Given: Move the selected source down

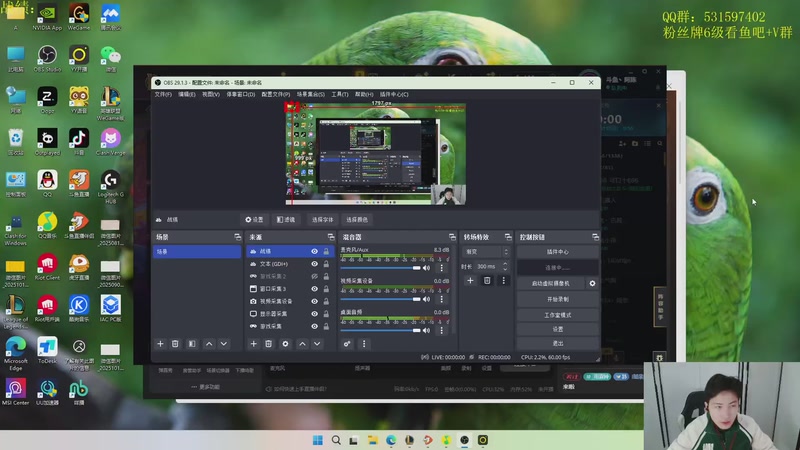Looking at the screenshot, I should [317, 344].
